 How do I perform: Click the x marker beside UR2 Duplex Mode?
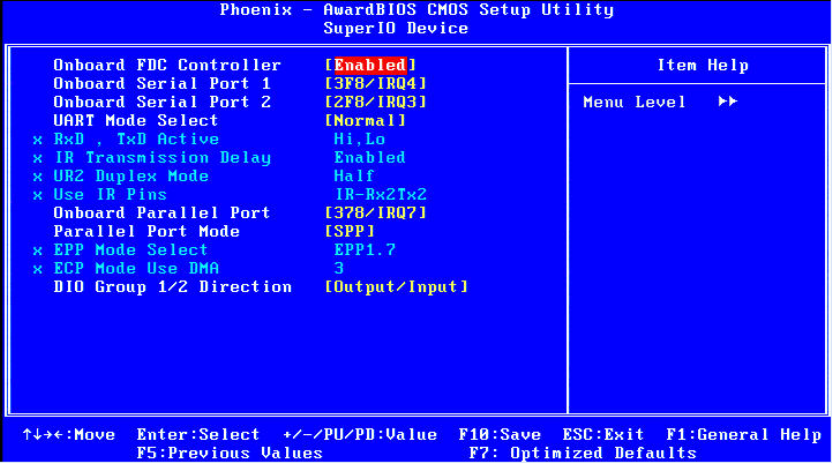[x=38, y=177]
